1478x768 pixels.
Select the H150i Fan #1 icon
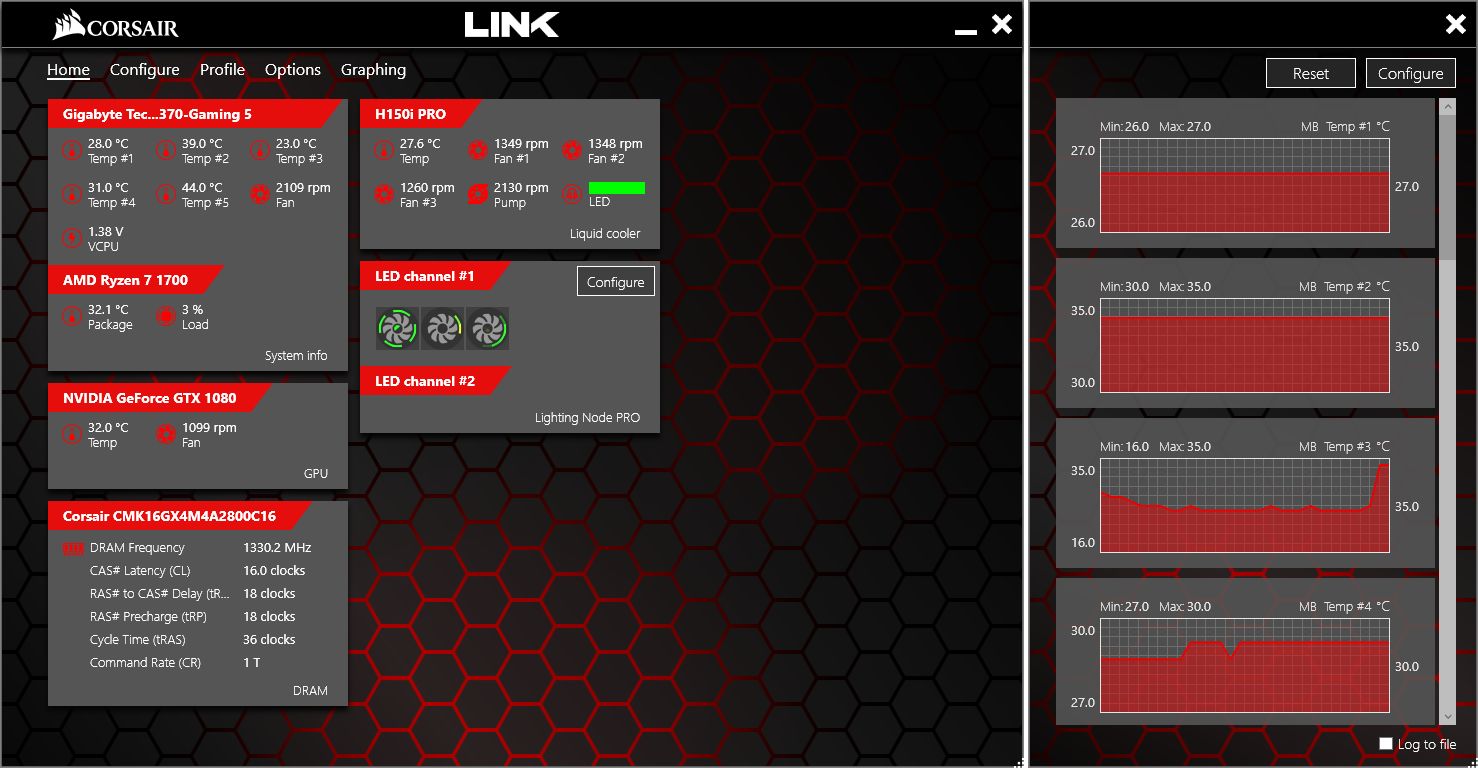pyautogui.click(x=478, y=151)
